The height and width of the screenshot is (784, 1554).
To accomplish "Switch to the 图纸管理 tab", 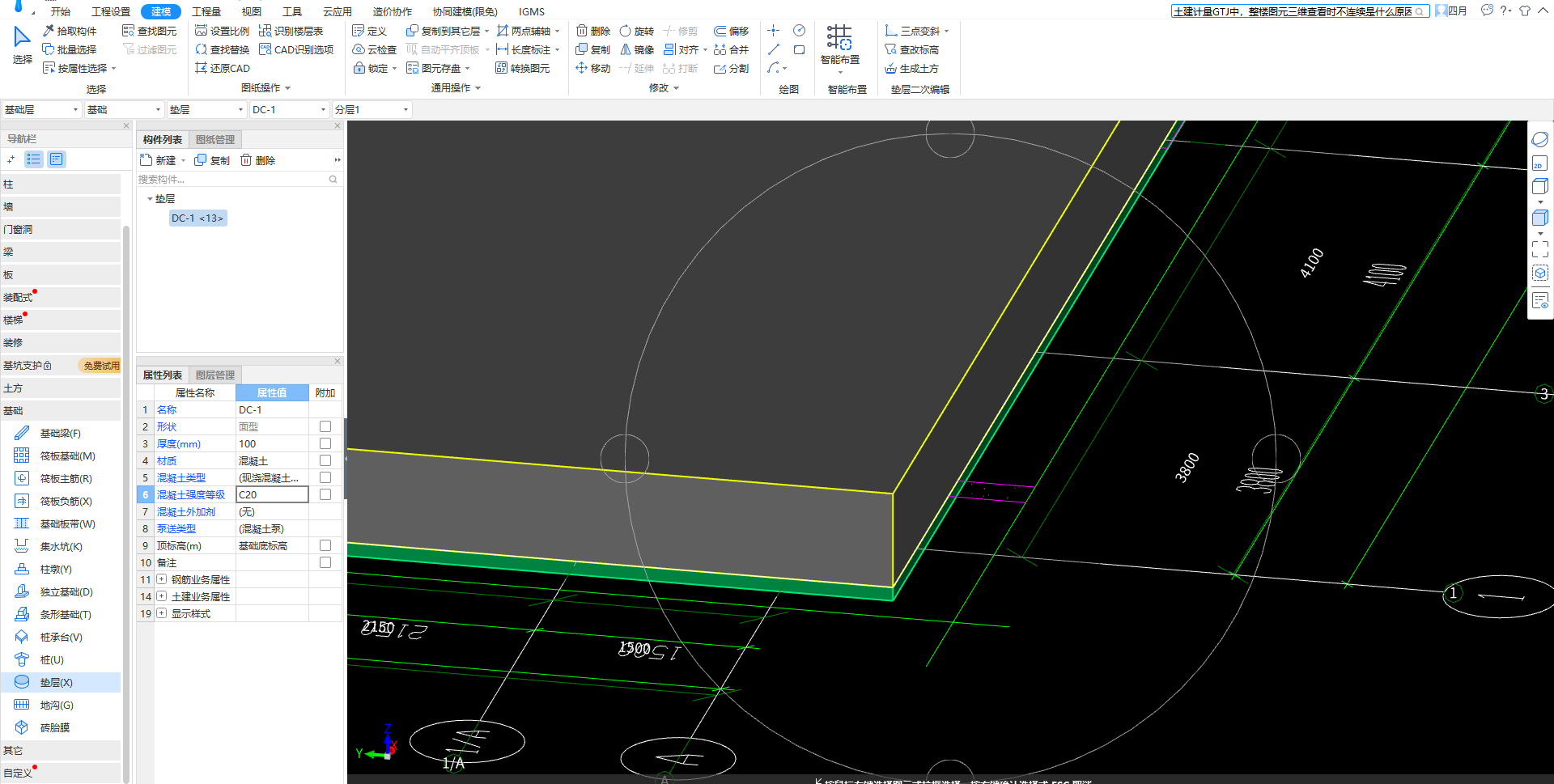I will [x=215, y=139].
